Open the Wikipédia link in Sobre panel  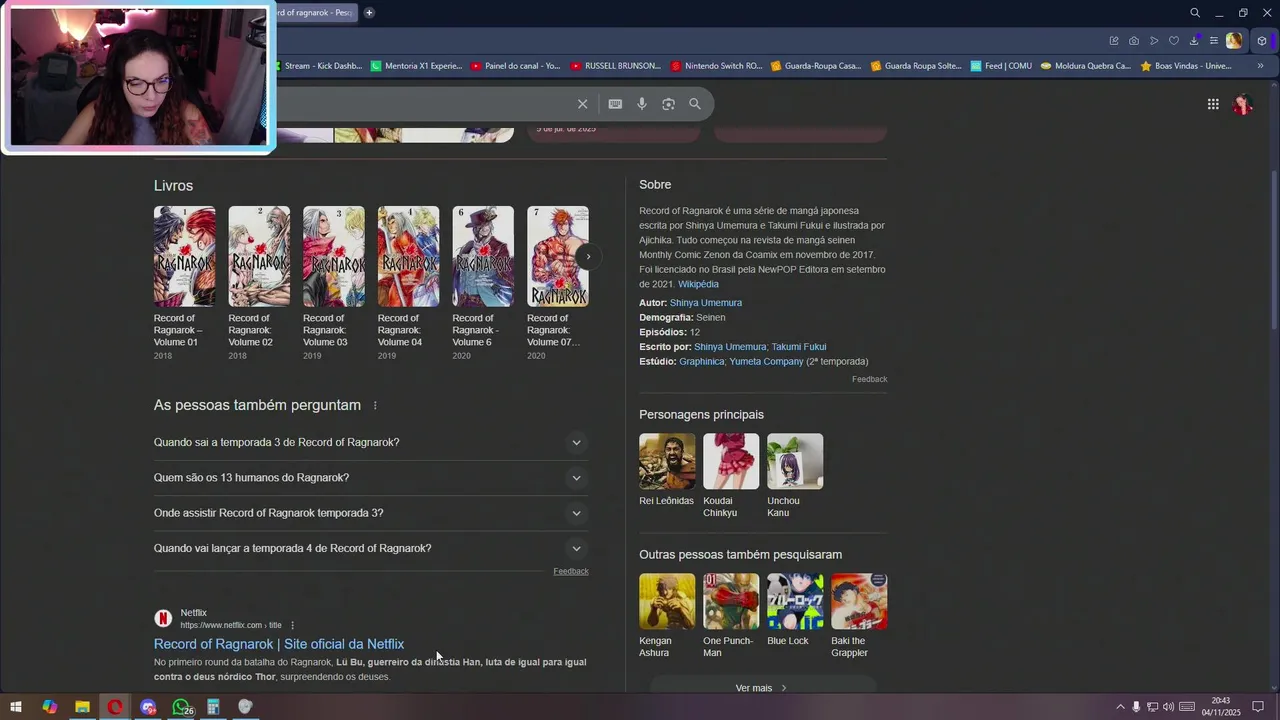coord(698,284)
